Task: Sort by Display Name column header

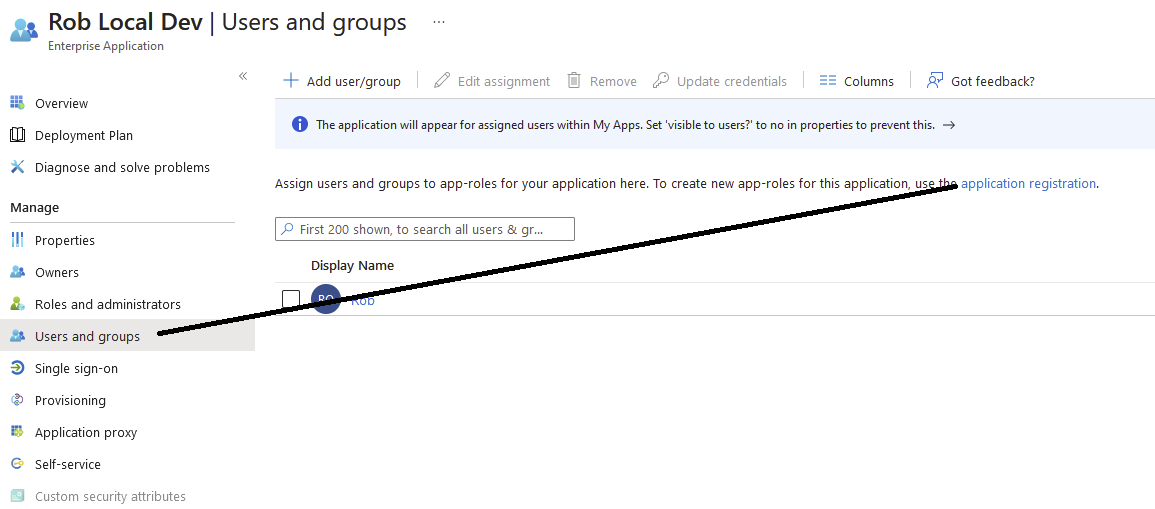Action: pos(352,265)
